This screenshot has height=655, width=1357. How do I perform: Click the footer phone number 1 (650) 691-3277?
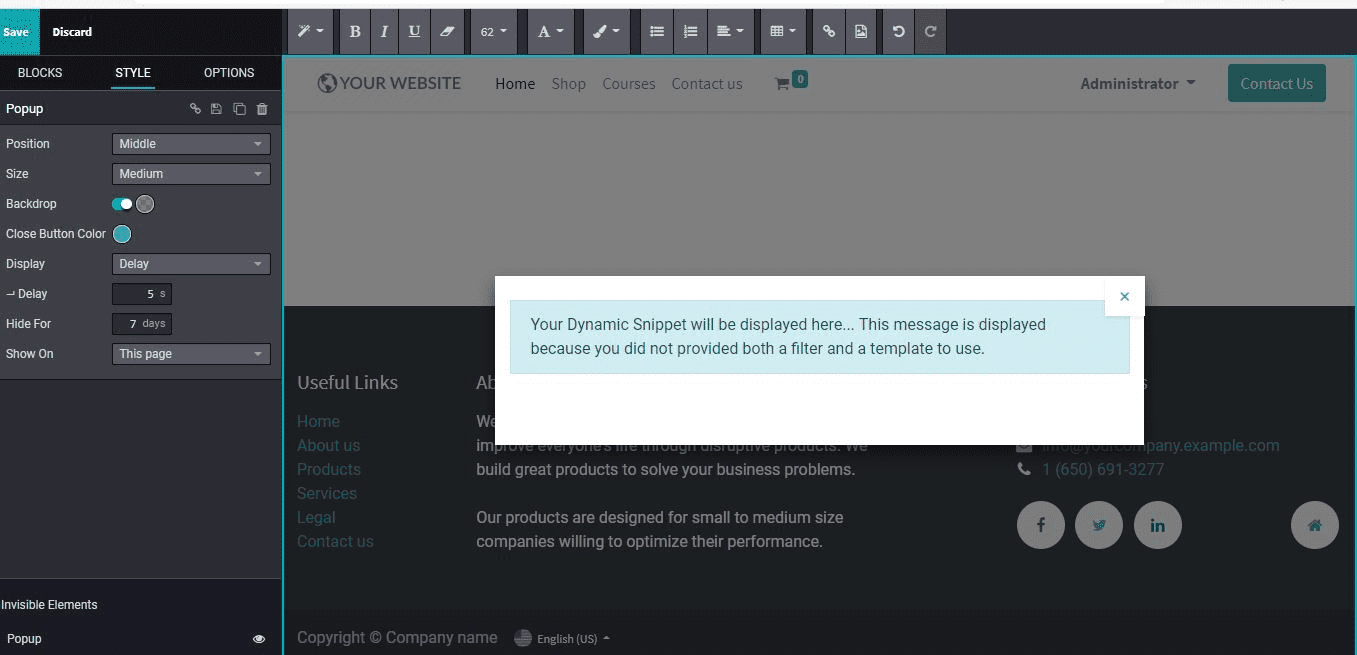(x=1103, y=470)
